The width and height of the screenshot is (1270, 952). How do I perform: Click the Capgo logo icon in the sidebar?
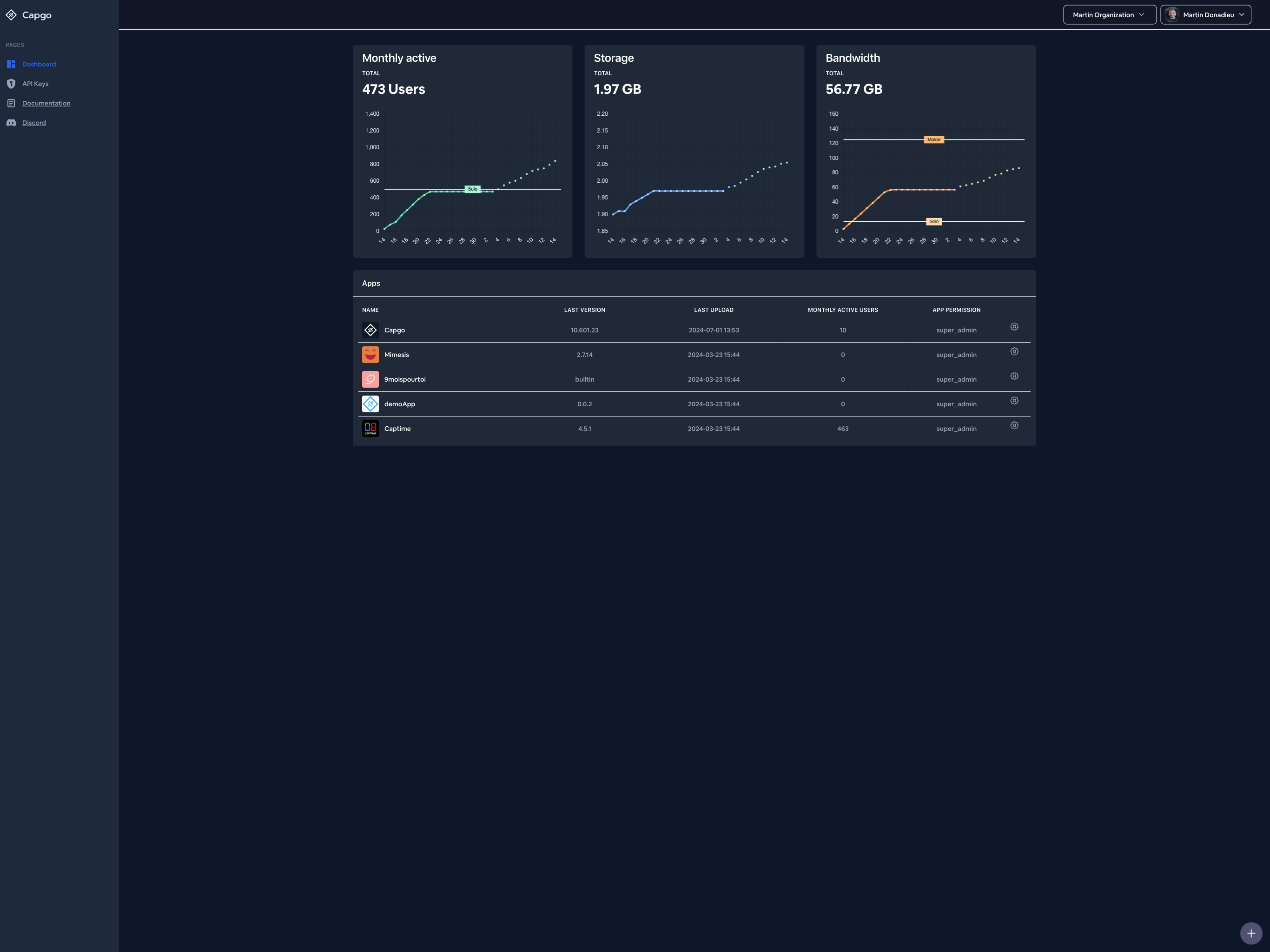point(11,15)
